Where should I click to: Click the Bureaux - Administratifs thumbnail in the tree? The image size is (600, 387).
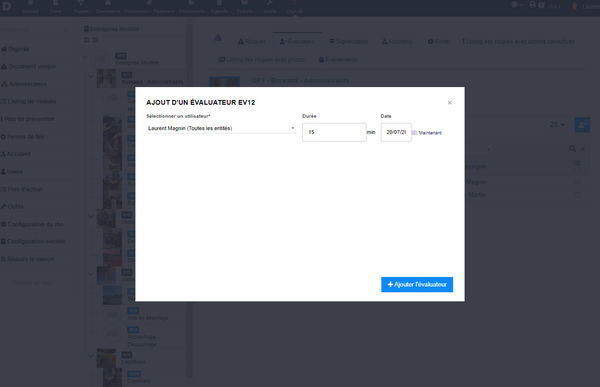click(x=106, y=78)
